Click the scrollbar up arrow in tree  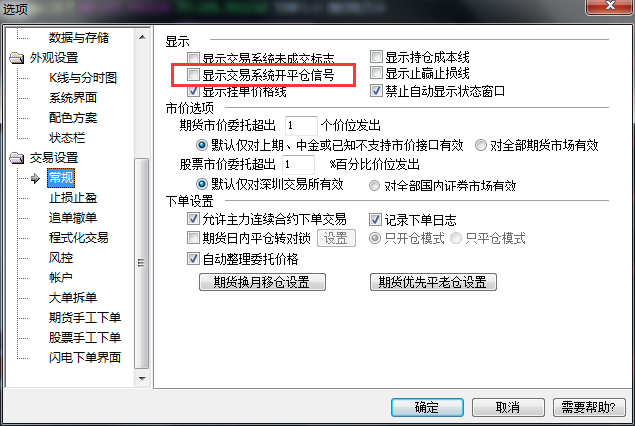click(142, 37)
